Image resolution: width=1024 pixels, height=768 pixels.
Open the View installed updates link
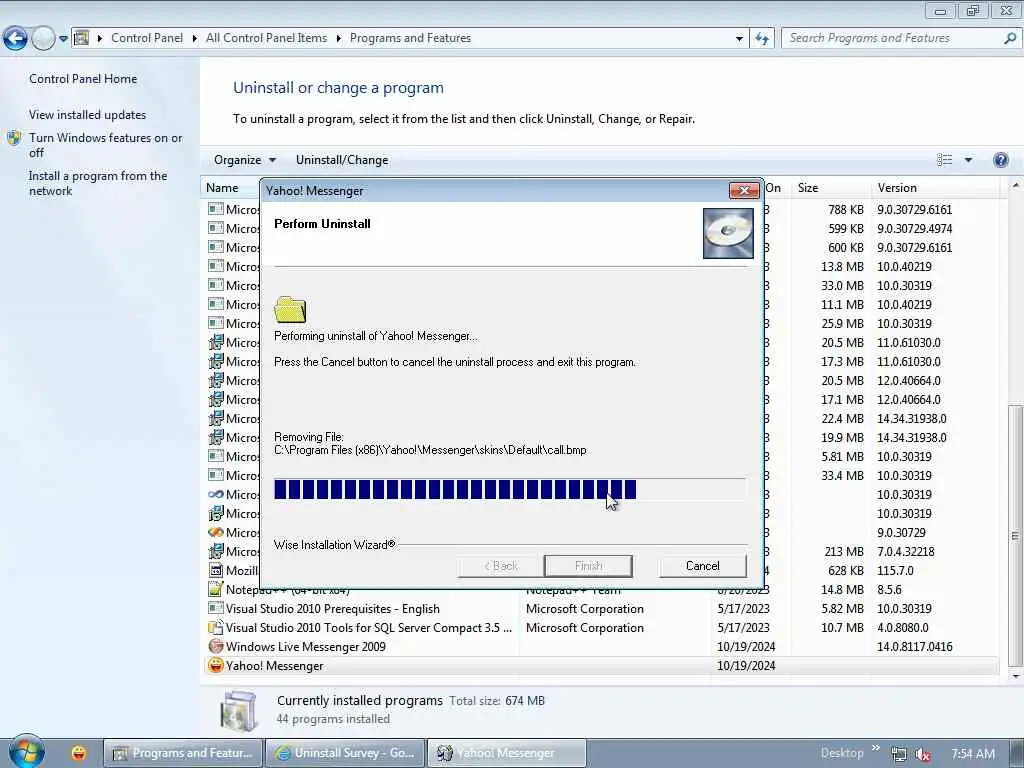(x=88, y=114)
